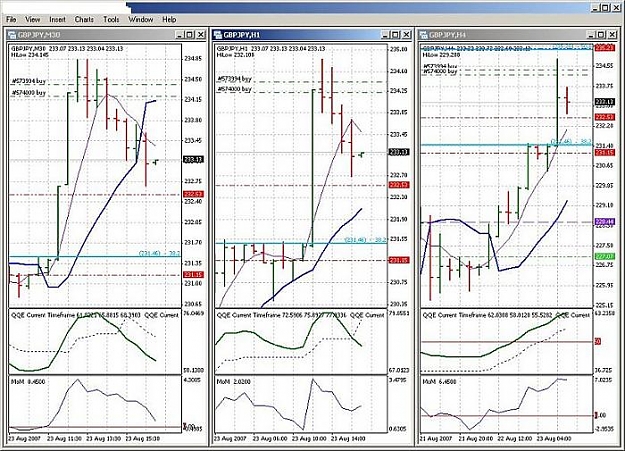
Task: Click HiLow 229.280 label in H4 chart
Action: pyautogui.click(x=442, y=55)
